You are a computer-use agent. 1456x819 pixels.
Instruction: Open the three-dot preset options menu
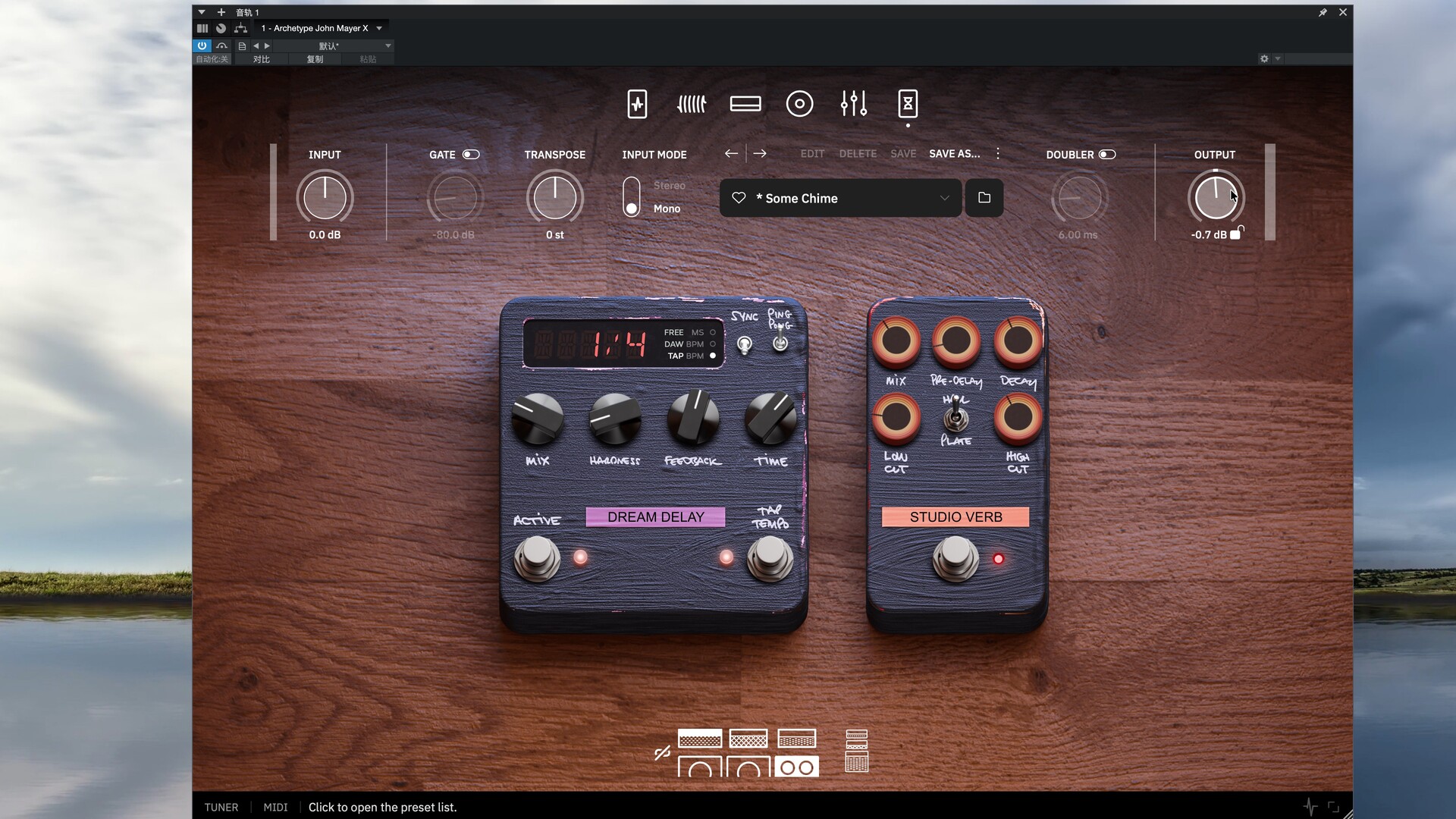(998, 154)
